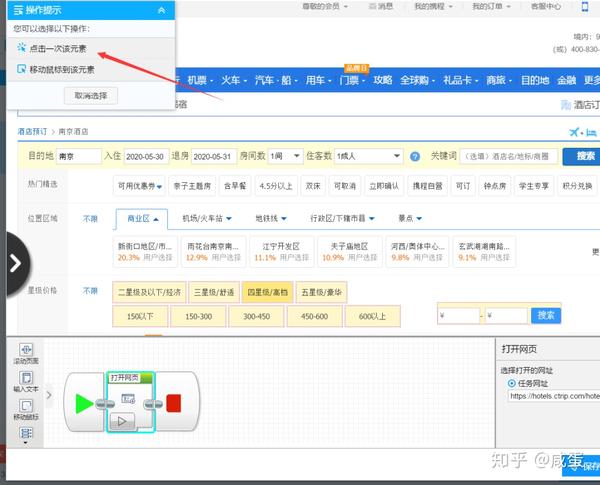Open the 礼品卡 navigation menu
600x485 pixels.
point(460,80)
